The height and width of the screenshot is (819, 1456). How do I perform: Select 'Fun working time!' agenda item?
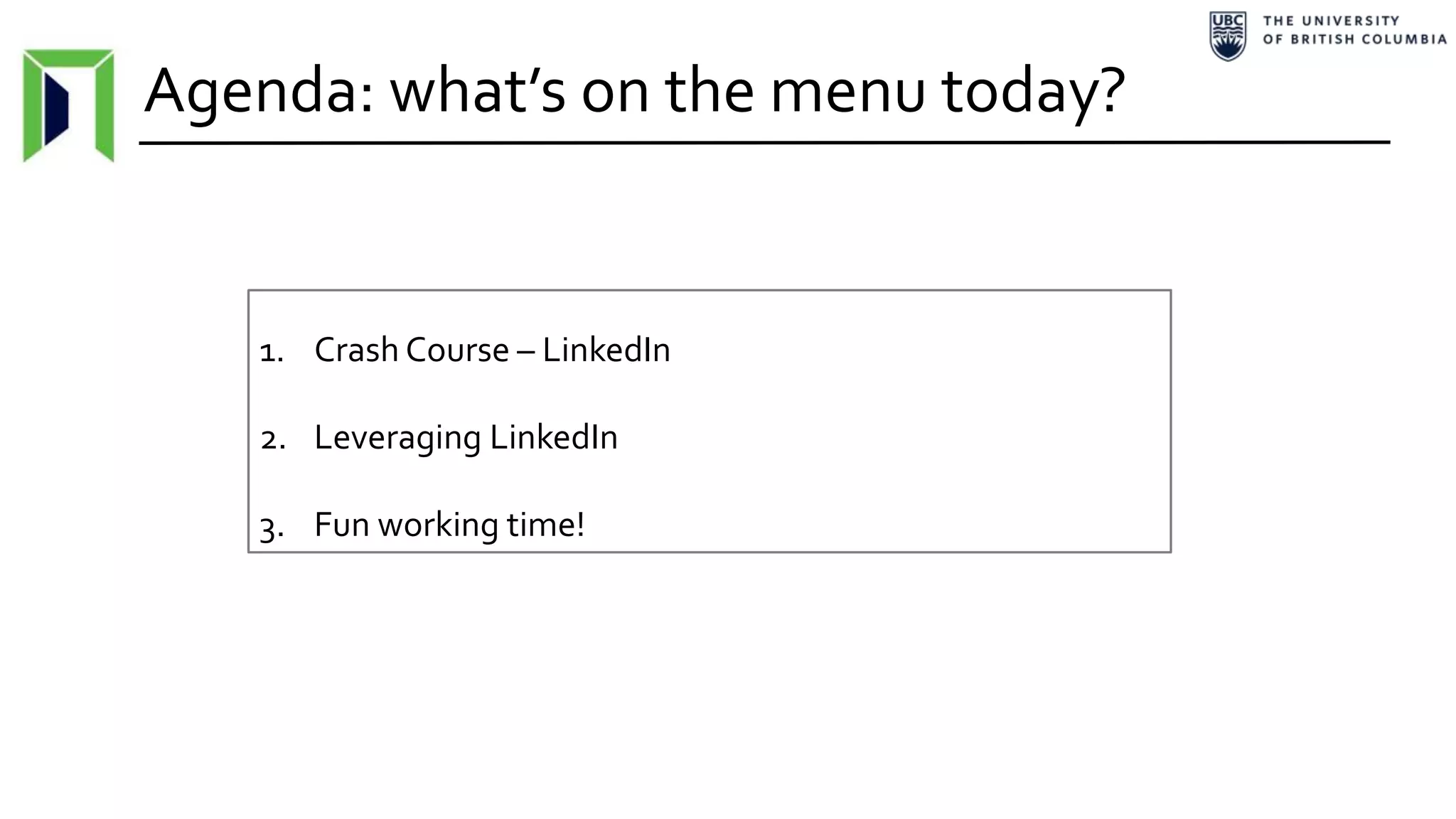coord(449,525)
